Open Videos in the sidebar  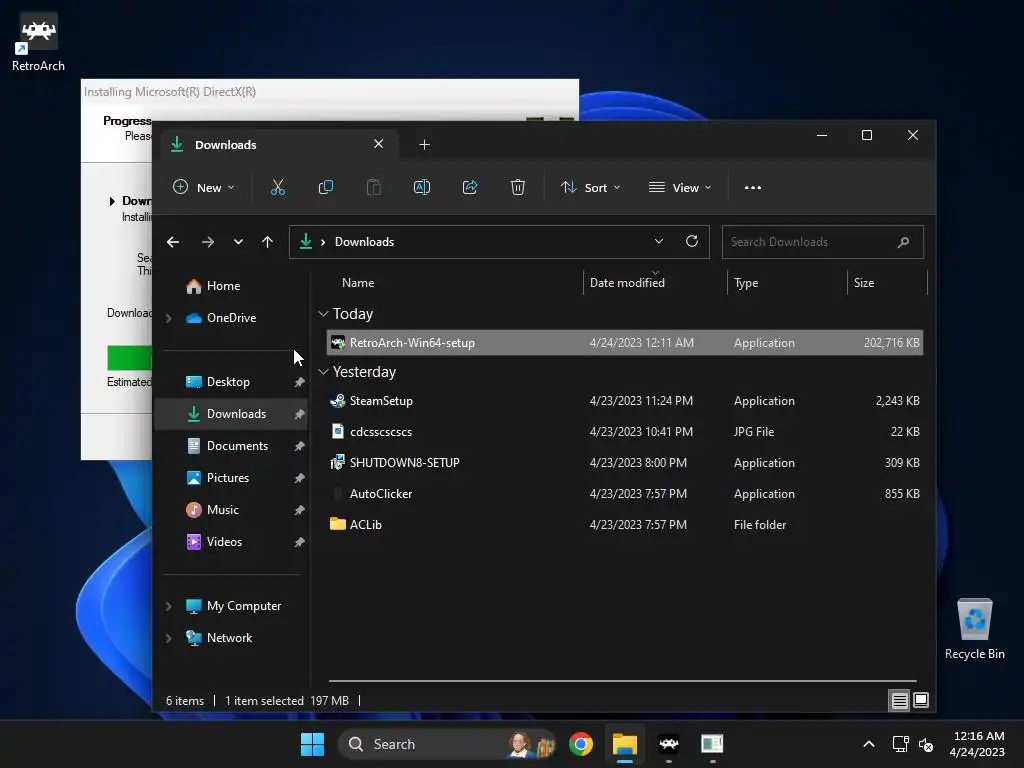pyautogui.click(x=224, y=542)
